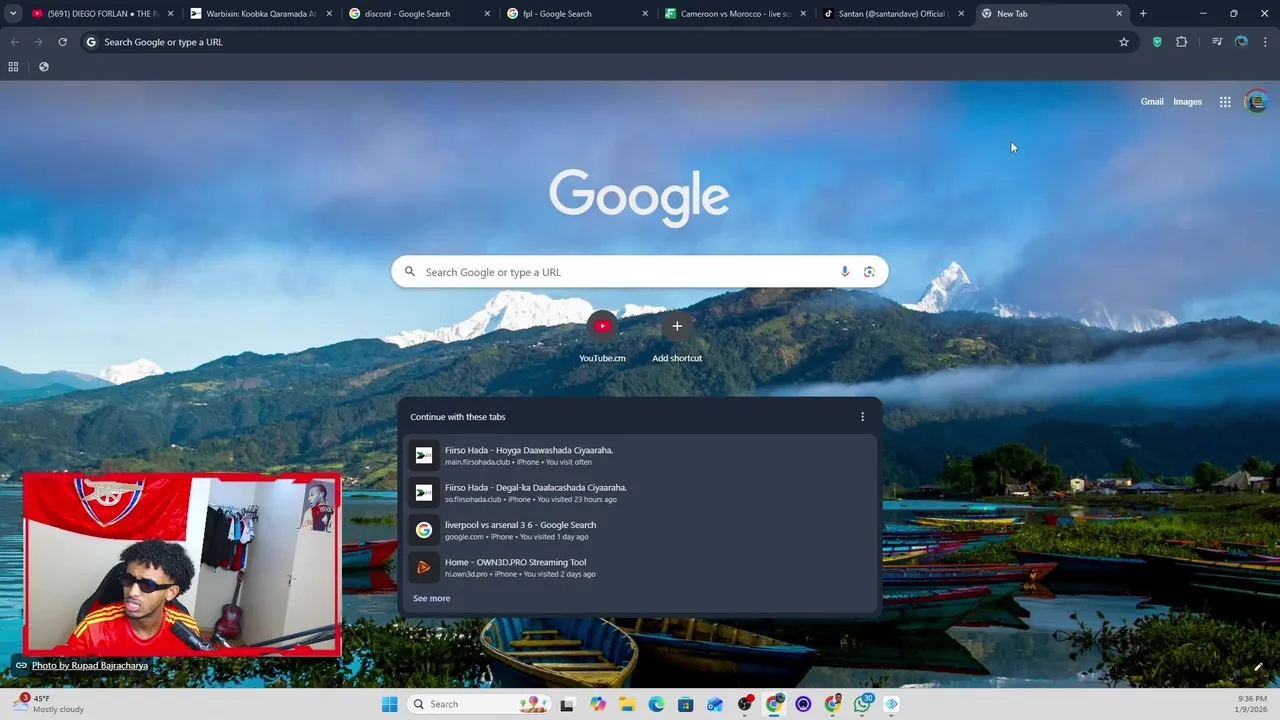Click the browser forward arrow

click(x=38, y=42)
